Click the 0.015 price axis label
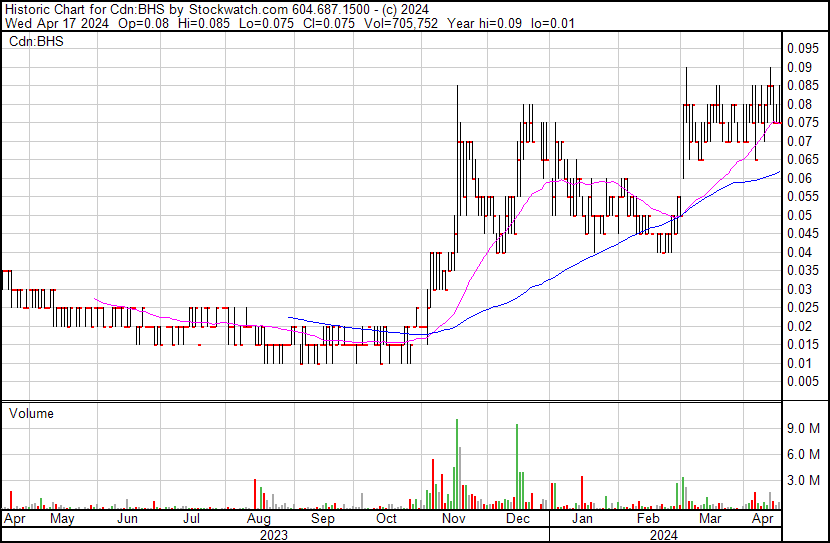The height and width of the screenshot is (543, 830). tap(803, 345)
